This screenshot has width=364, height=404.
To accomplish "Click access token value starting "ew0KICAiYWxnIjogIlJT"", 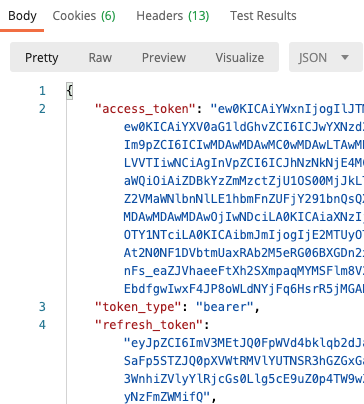I will (x=287, y=109).
